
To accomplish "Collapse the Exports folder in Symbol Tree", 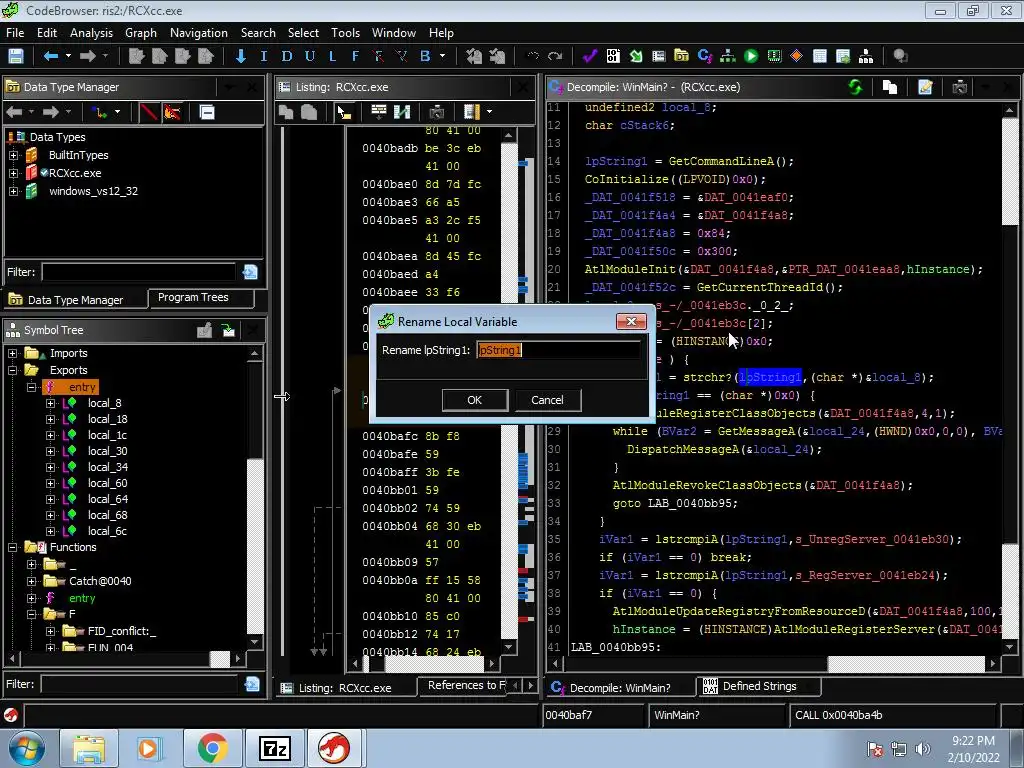I will coord(12,370).
